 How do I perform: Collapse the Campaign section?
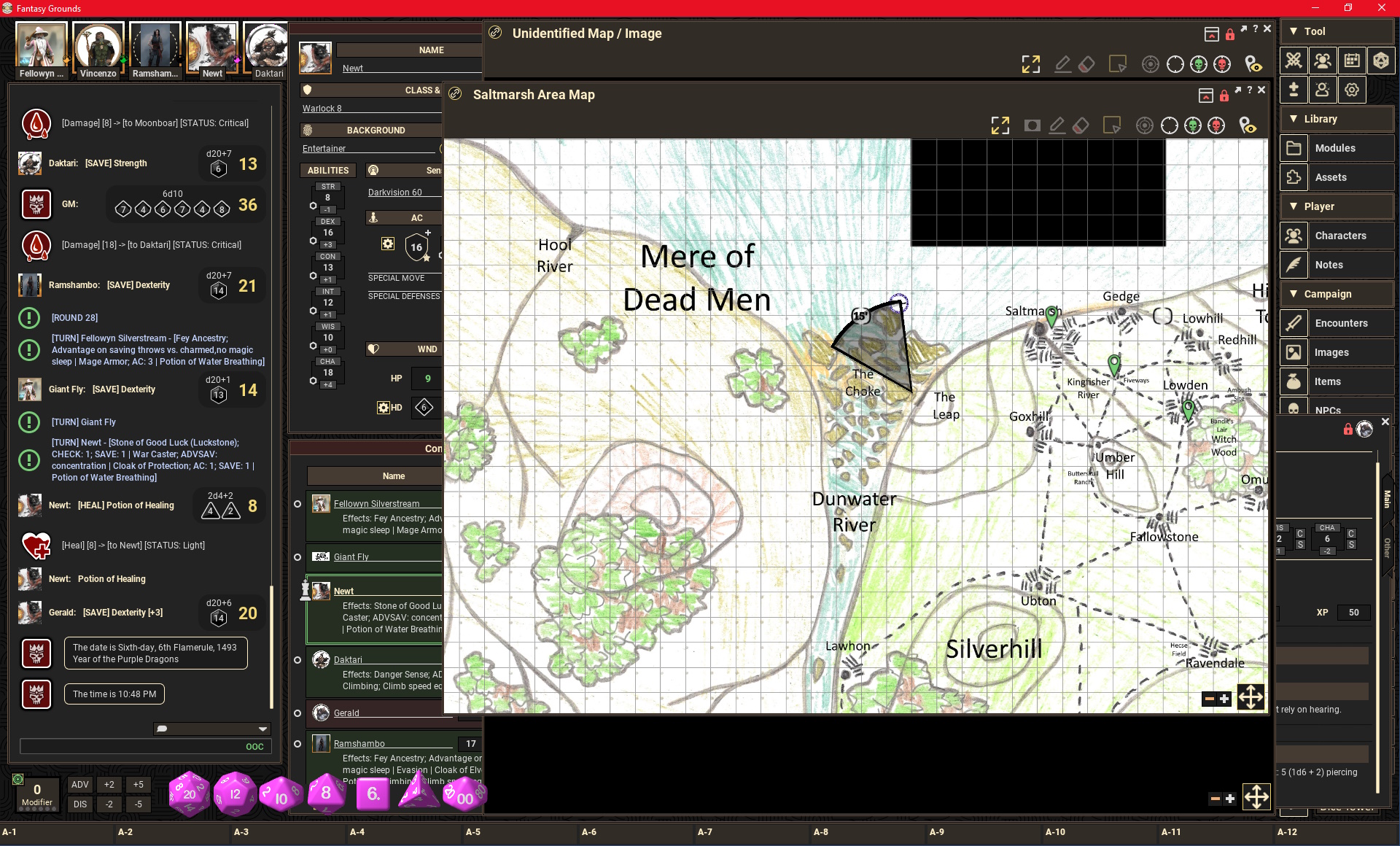click(x=1294, y=294)
